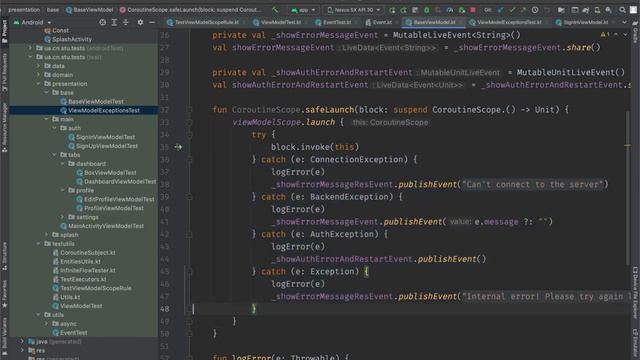Click the Make Project hammer icon
This screenshot has width=640, height=360.
(x=276, y=9)
